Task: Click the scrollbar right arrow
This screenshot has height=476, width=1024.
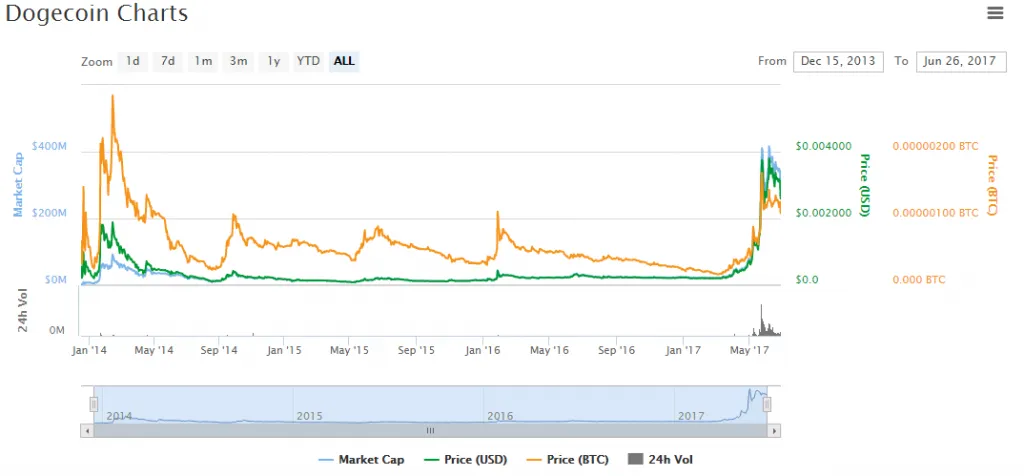Action: (775, 431)
